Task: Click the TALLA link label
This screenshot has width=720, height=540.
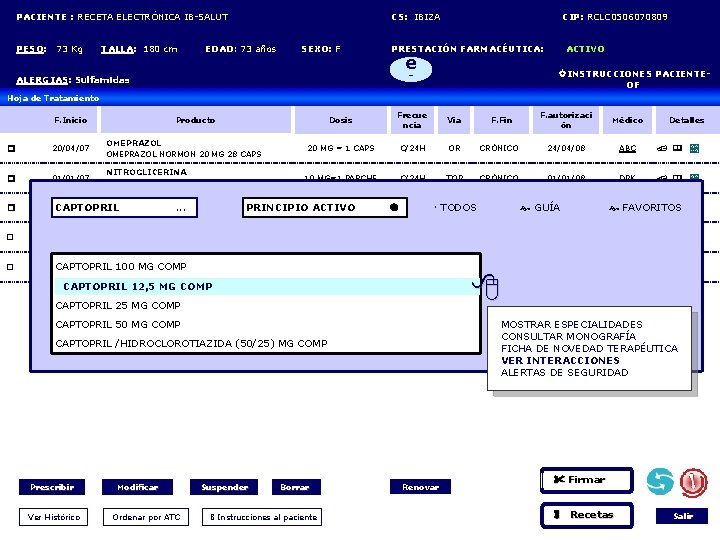Action: (118, 49)
